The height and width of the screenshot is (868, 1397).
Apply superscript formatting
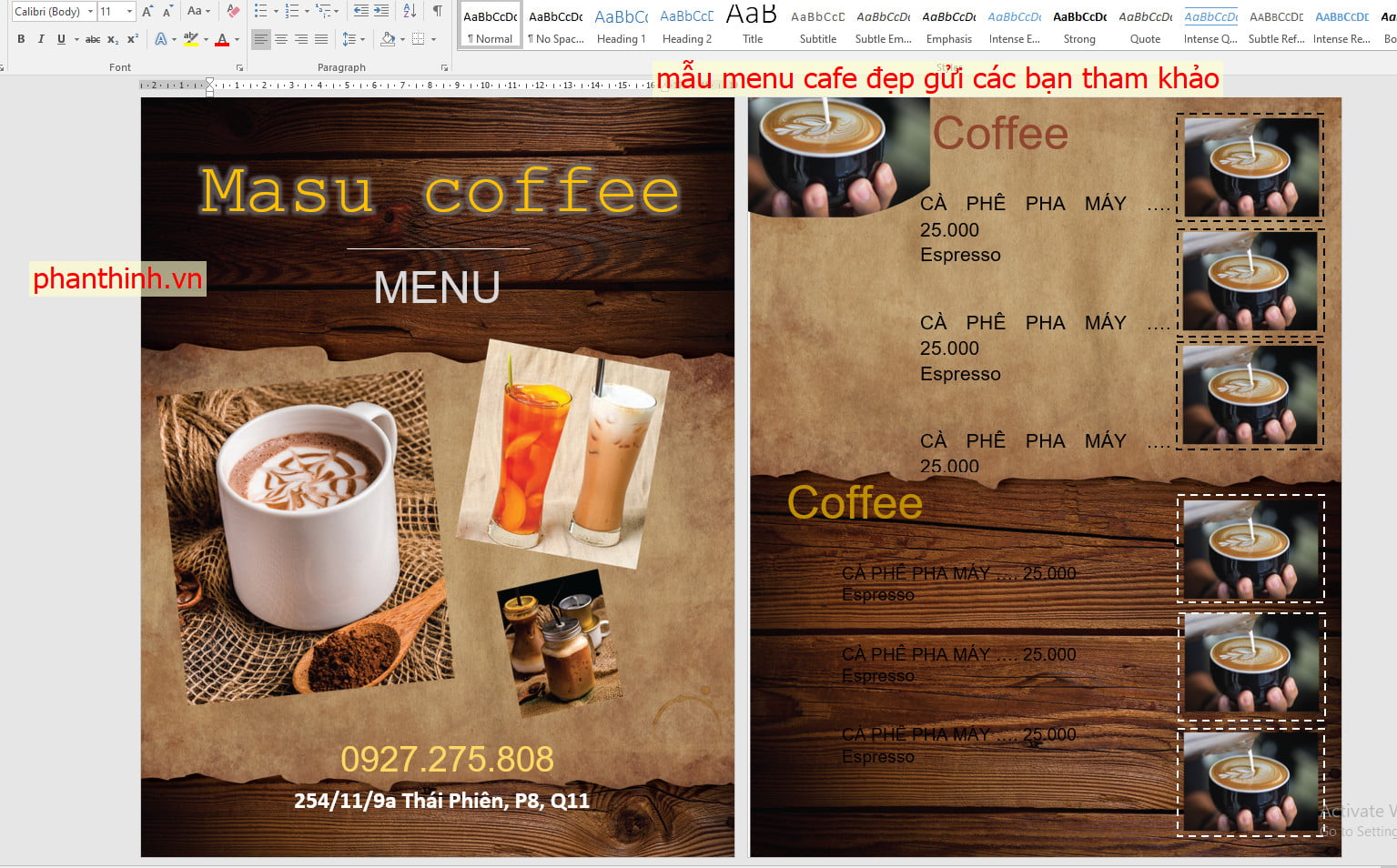pyautogui.click(x=133, y=39)
